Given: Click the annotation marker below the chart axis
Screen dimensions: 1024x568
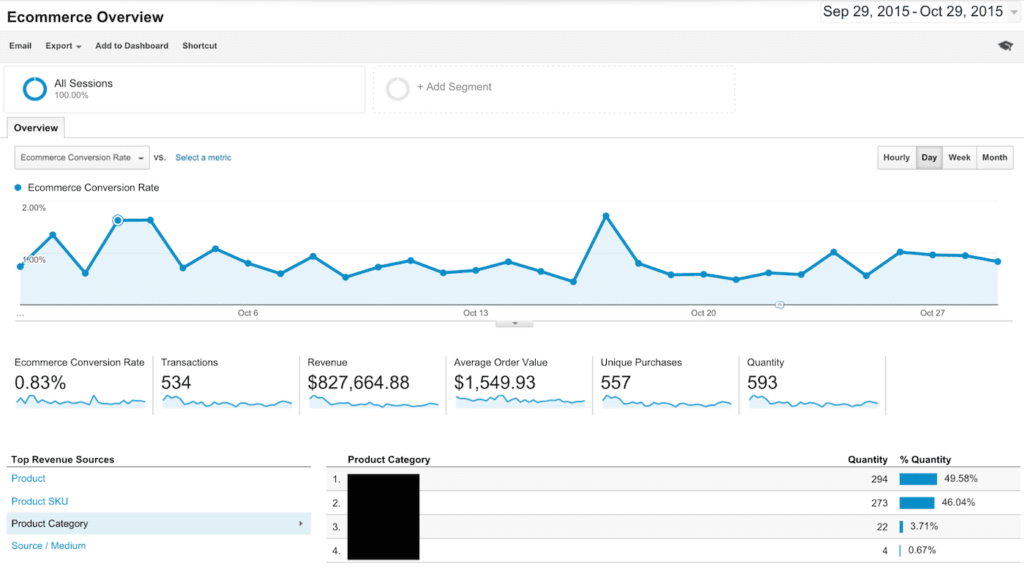Looking at the screenshot, I should pyautogui.click(x=779, y=305).
